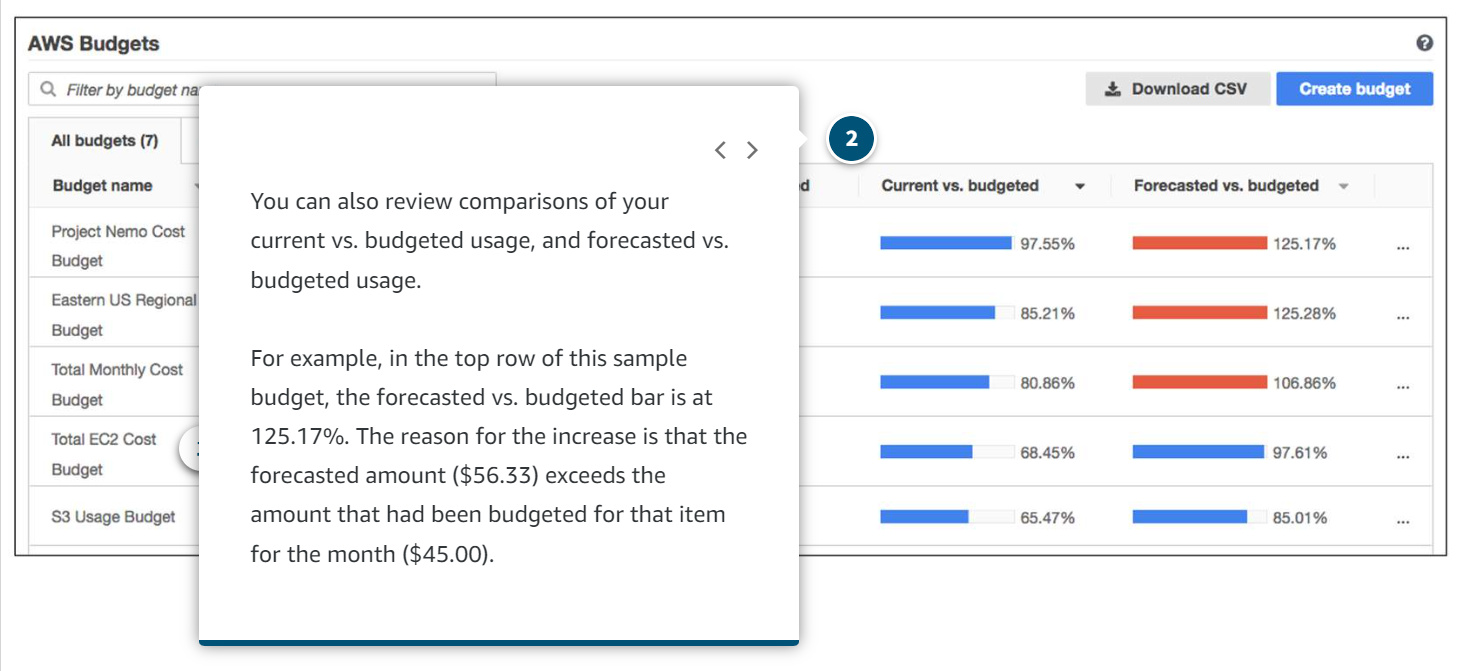Click Current vs. budgeted column header
The height and width of the screenshot is (671, 1460).
960,186
